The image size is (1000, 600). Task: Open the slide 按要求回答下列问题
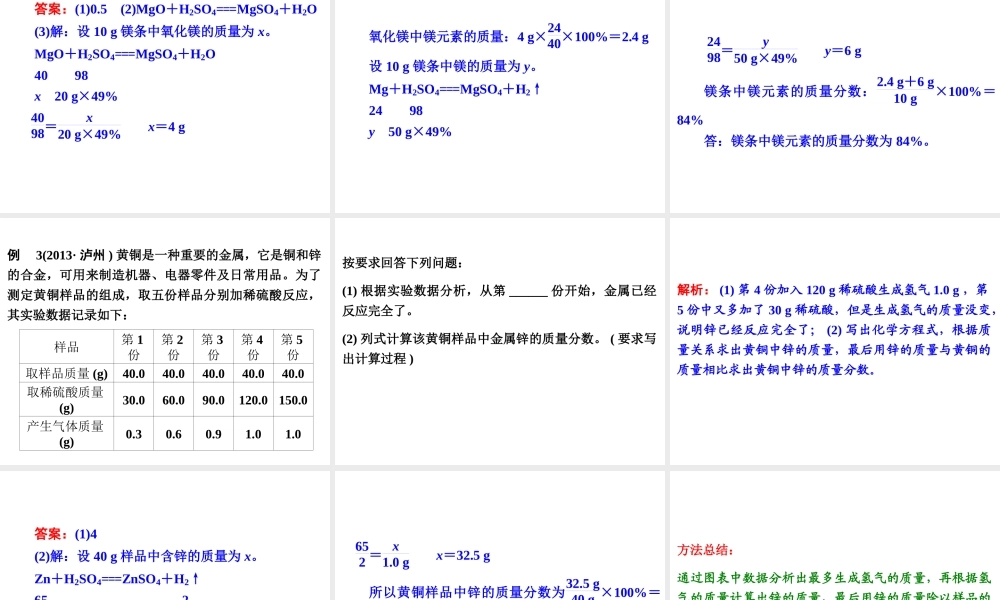(500, 342)
